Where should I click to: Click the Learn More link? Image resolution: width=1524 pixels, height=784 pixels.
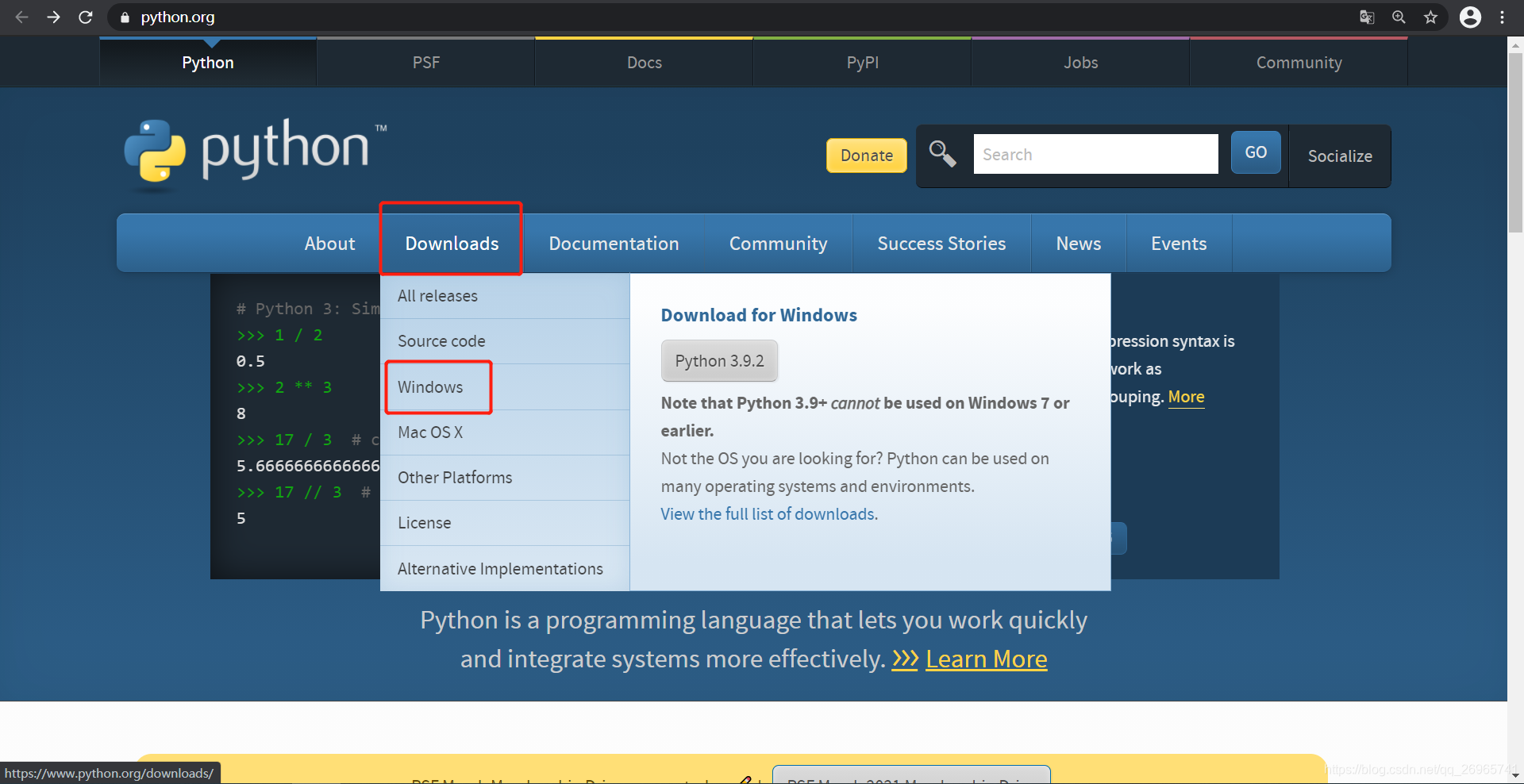[986, 659]
